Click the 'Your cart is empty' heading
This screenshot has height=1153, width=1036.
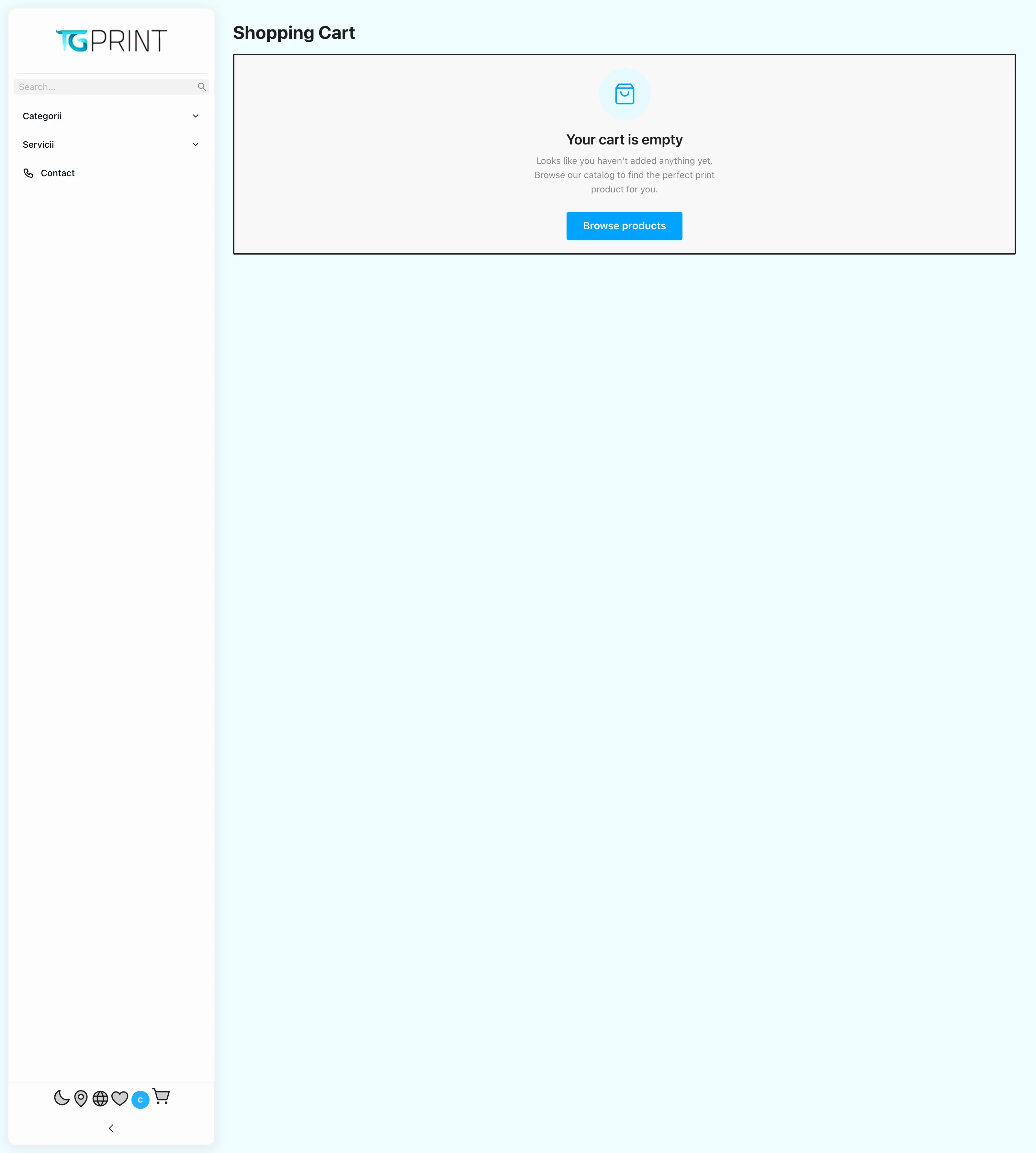[x=624, y=140]
